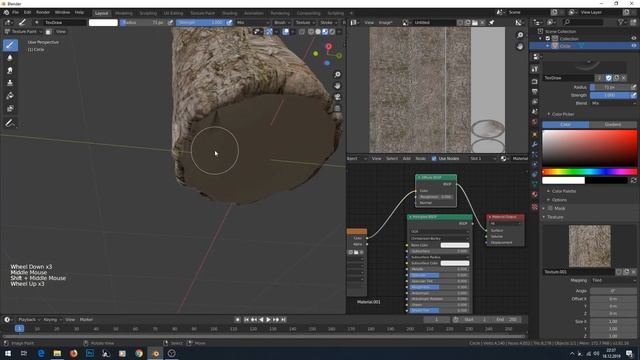Click the viewport zoom magnifier icon
Screen dimensions: 640x360
pyautogui.click(x=337, y=75)
